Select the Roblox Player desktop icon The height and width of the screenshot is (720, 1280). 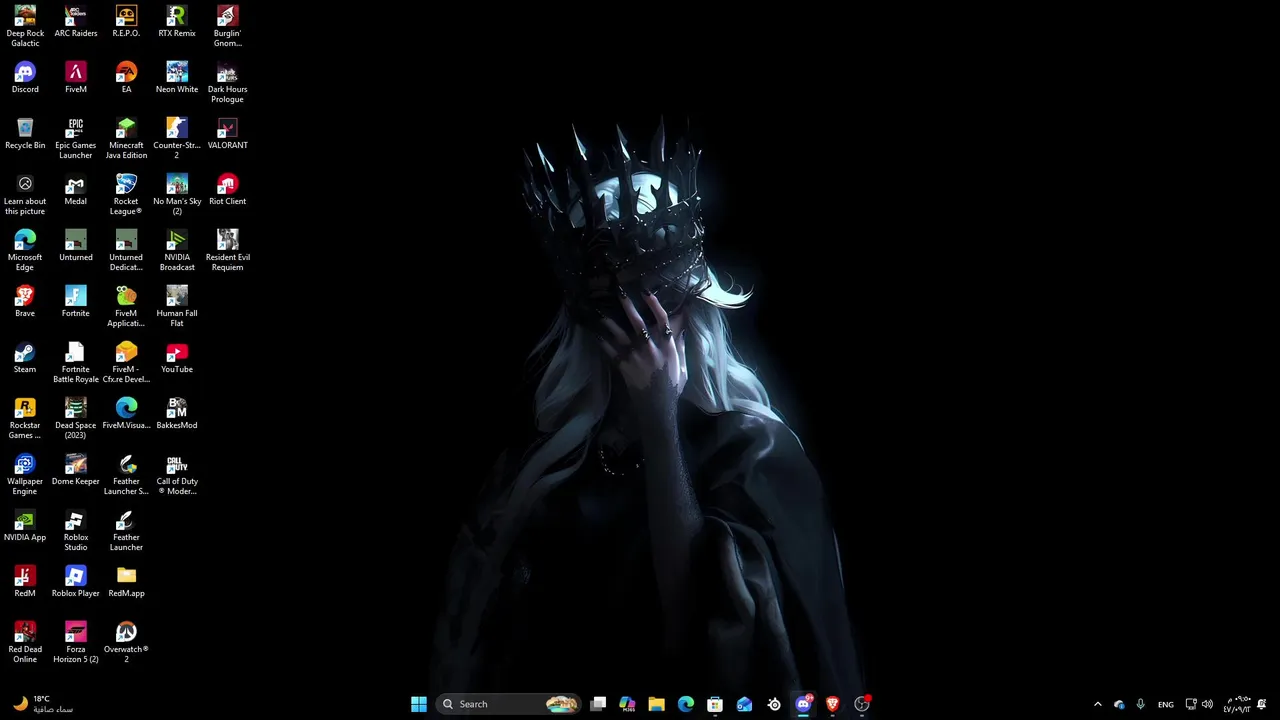(x=76, y=582)
